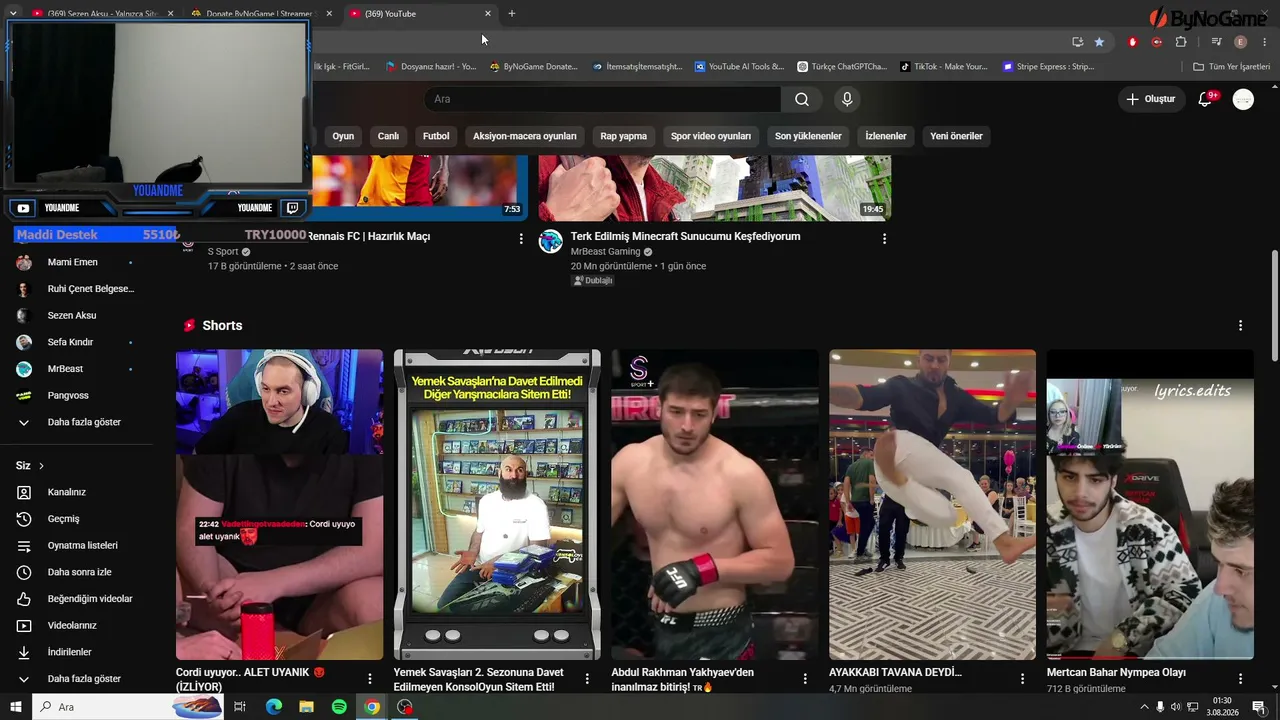The width and height of the screenshot is (1280, 720).
Task: Open options for Yemek Savaşları short
Action: point(587,679)
